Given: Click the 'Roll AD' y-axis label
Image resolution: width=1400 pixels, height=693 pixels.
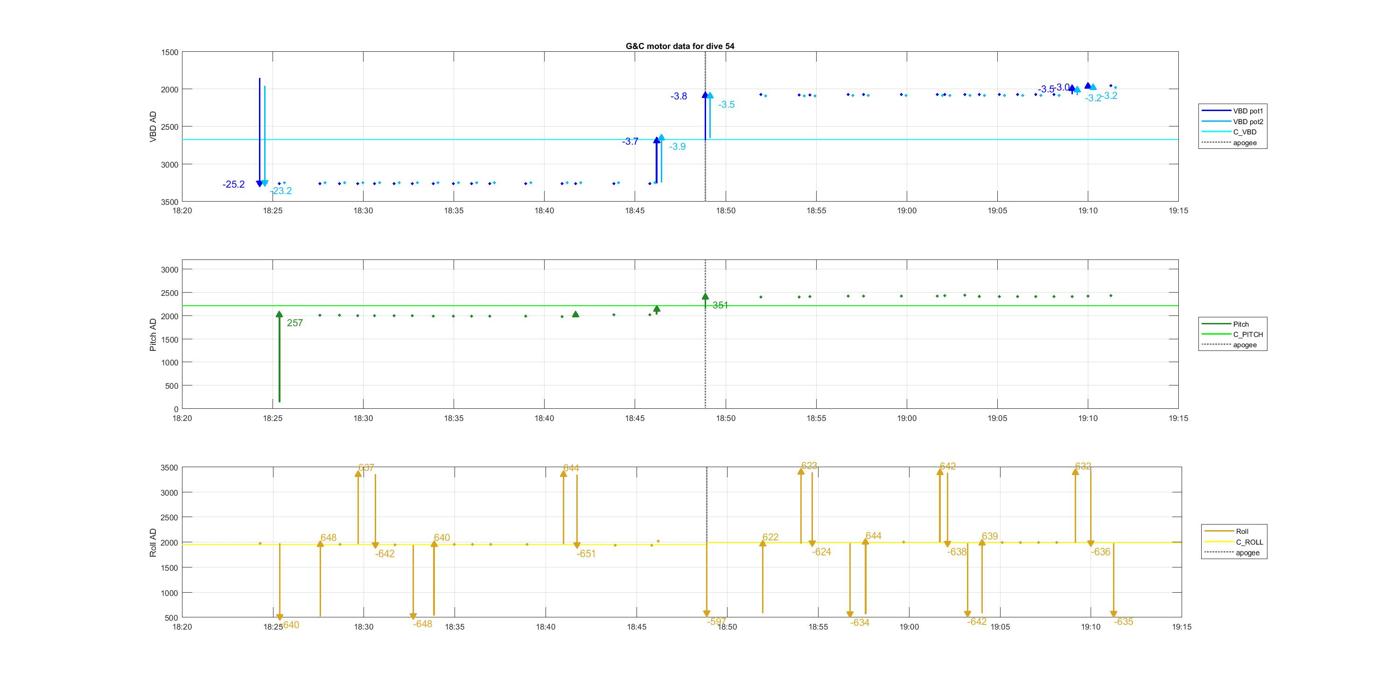Looking at the screenshot, I should pyautogui.click(x=154, y=543).
